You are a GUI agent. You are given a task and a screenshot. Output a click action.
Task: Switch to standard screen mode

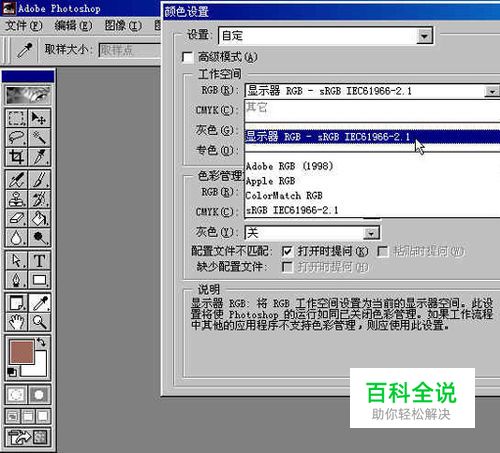tap(13, 416)
